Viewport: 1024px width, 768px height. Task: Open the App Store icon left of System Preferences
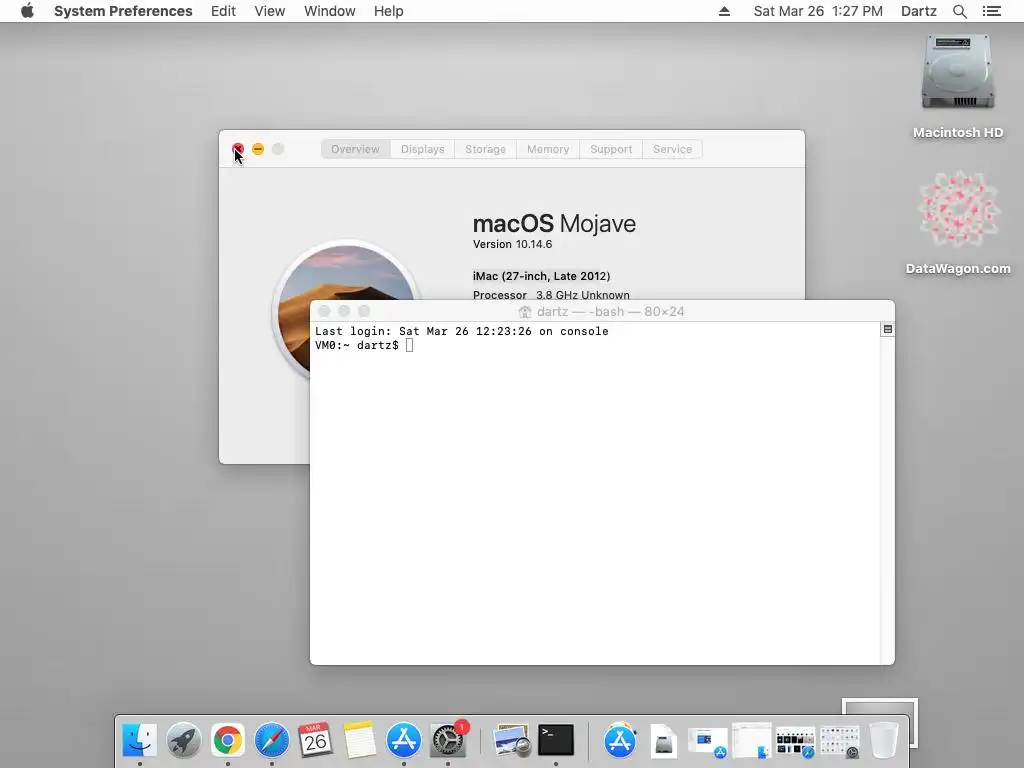click(x=404, y=740)
